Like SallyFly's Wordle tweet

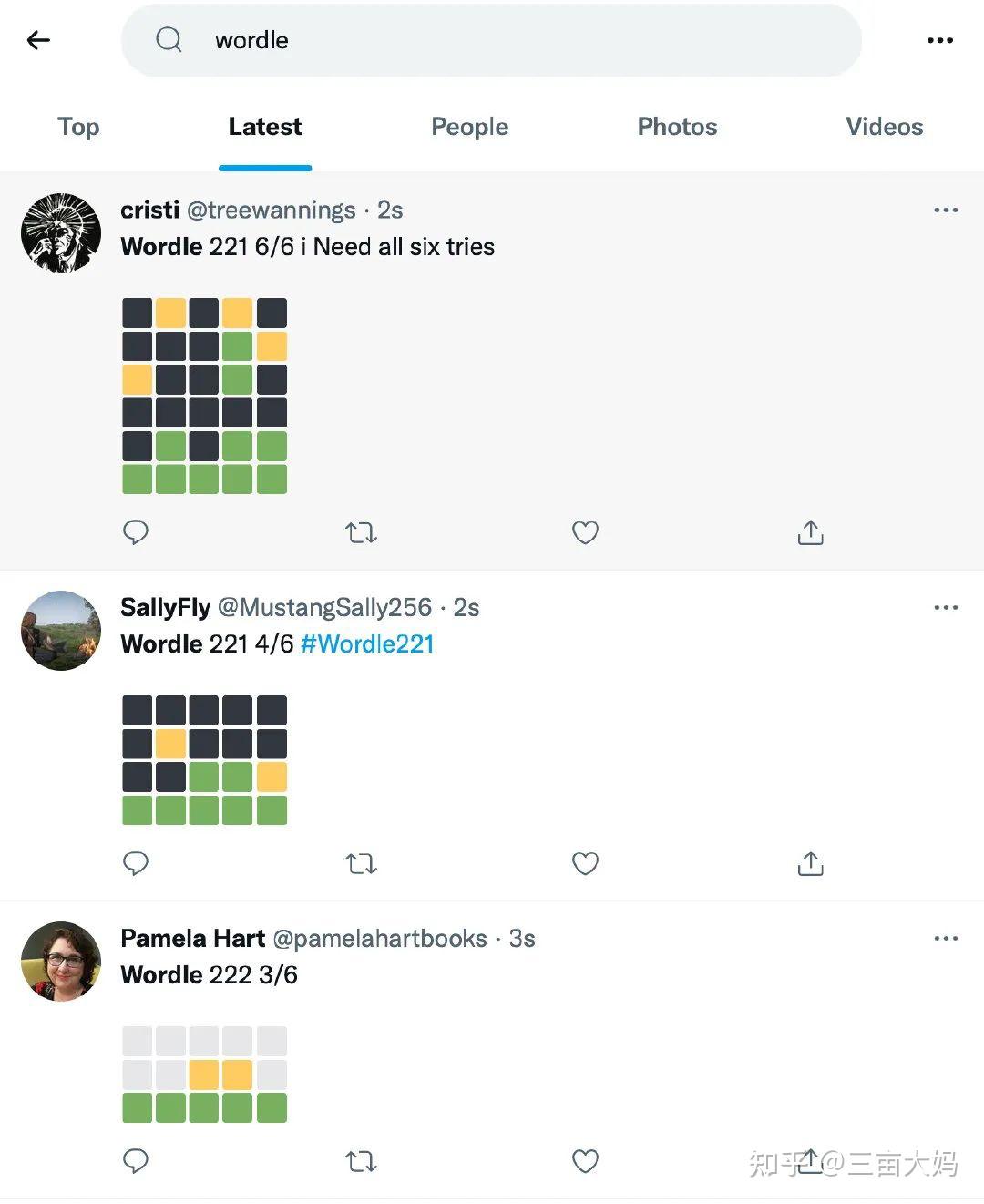[x=585, y=863]
